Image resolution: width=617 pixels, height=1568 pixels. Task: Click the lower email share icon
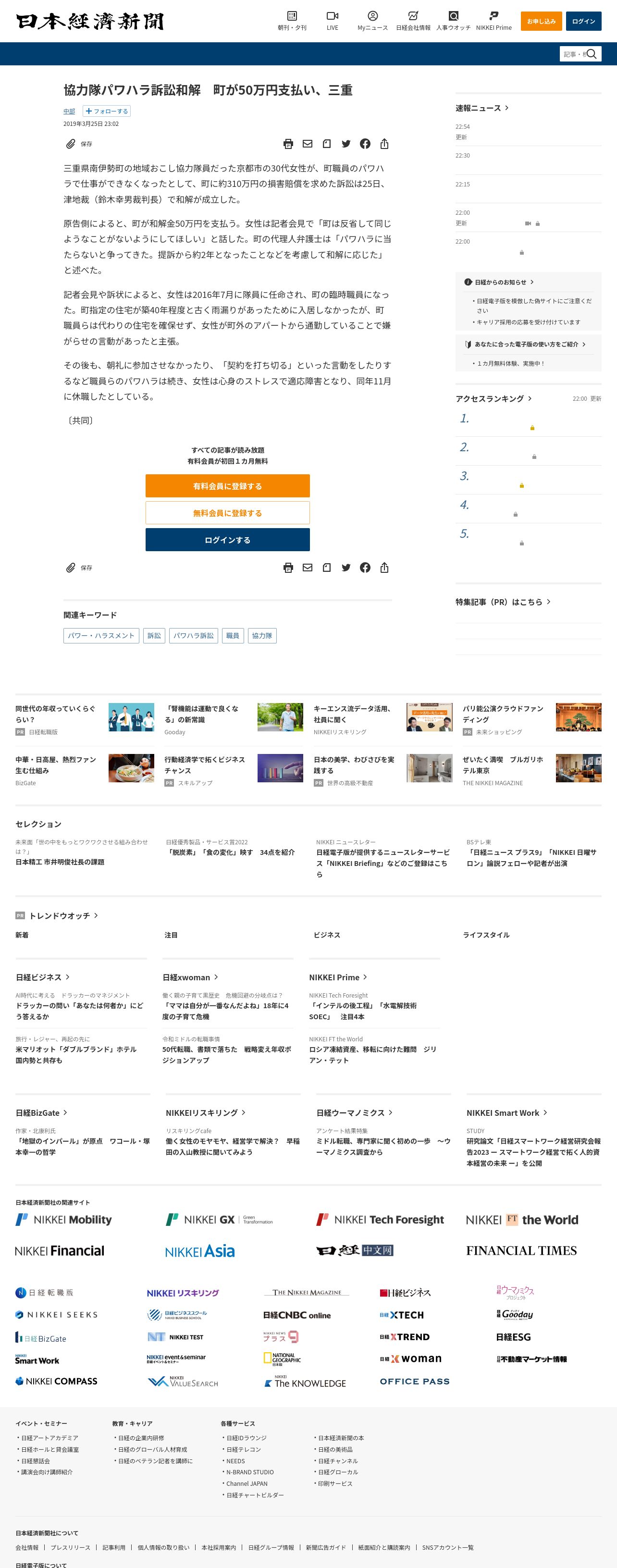(307, 568)
